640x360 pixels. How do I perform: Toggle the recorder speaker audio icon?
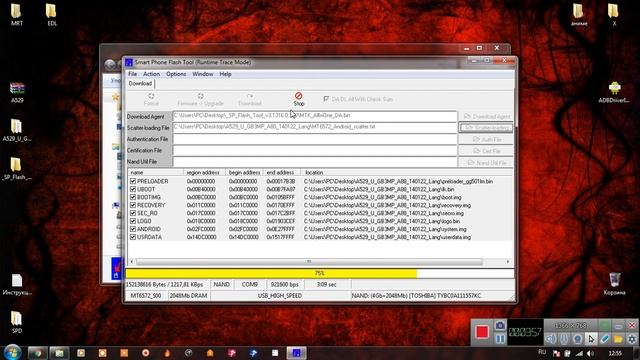(551, 339)
